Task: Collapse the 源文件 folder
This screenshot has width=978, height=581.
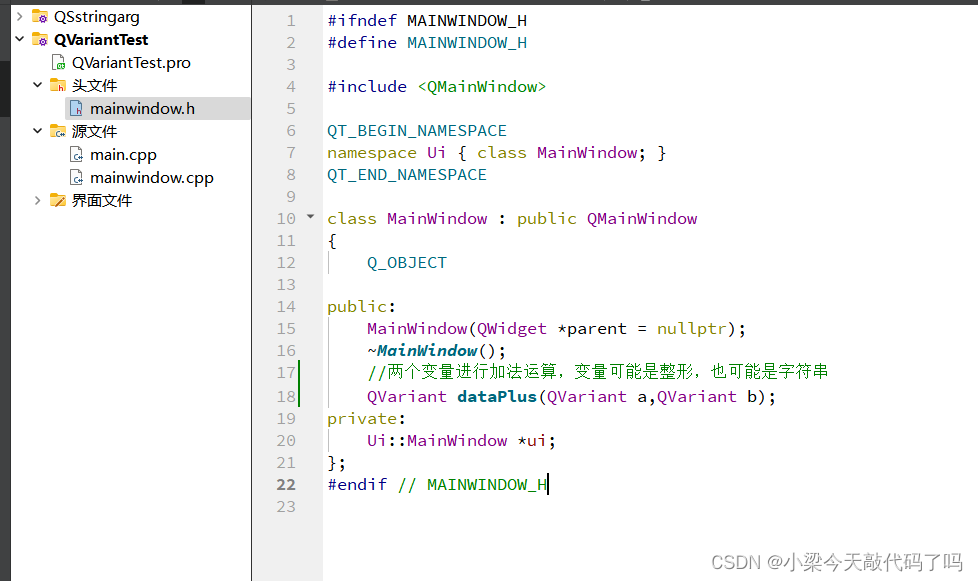Action: tap(37, 131)
